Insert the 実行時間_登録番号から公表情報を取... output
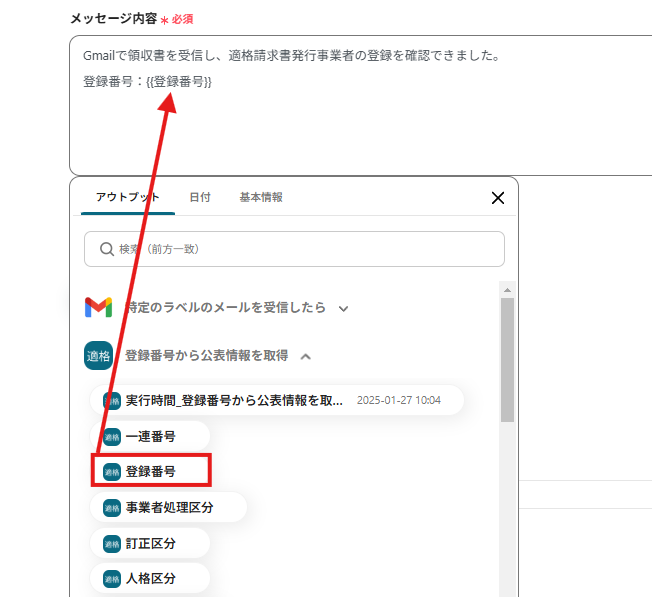The width and height of the screenshot is (652, 597). coord(277,400)
